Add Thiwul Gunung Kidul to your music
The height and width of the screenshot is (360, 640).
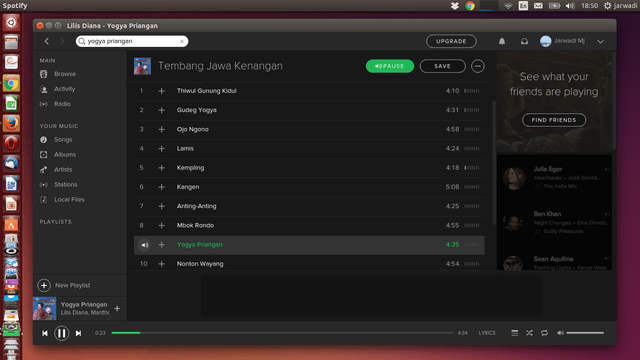click(x=162, y=91)
